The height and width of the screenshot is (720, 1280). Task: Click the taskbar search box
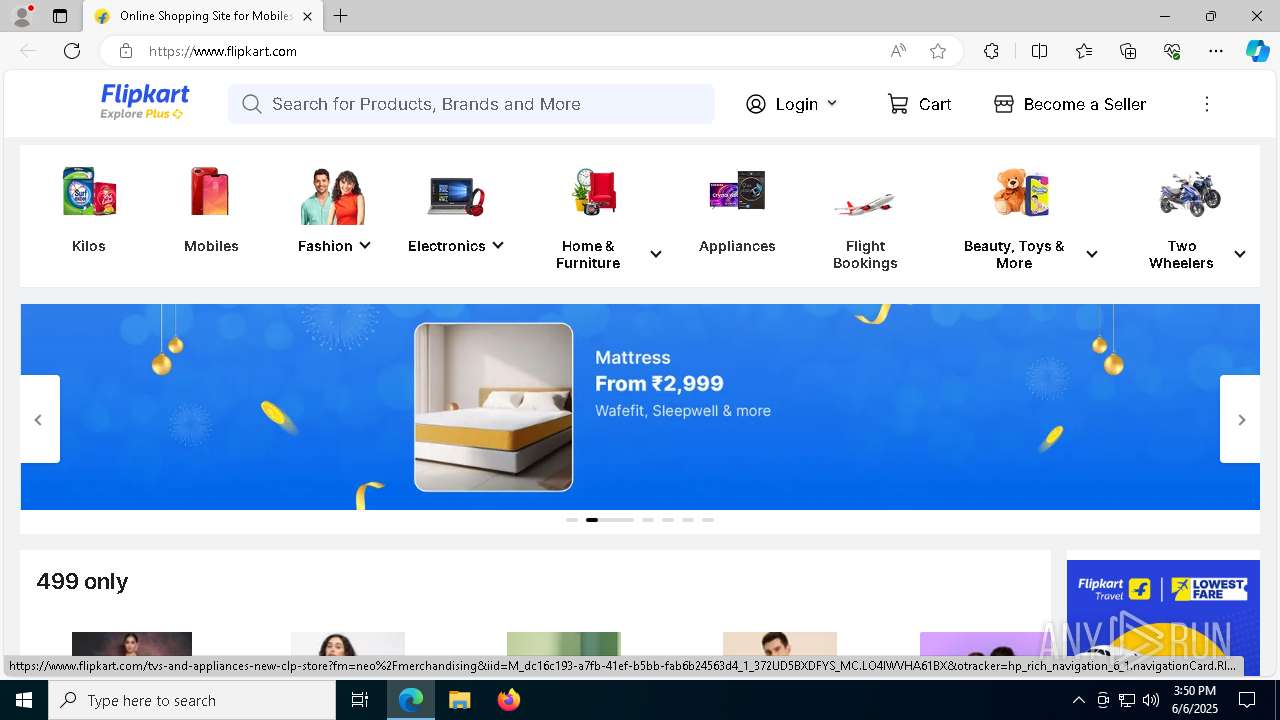pos(192,700)
